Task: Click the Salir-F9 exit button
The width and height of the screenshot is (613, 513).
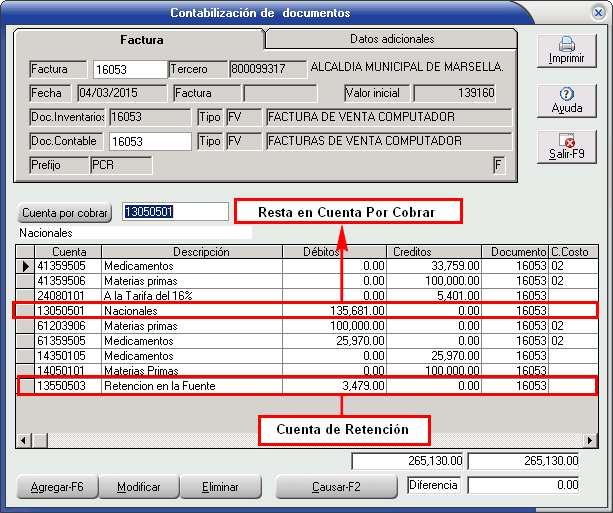Action: 566,146
